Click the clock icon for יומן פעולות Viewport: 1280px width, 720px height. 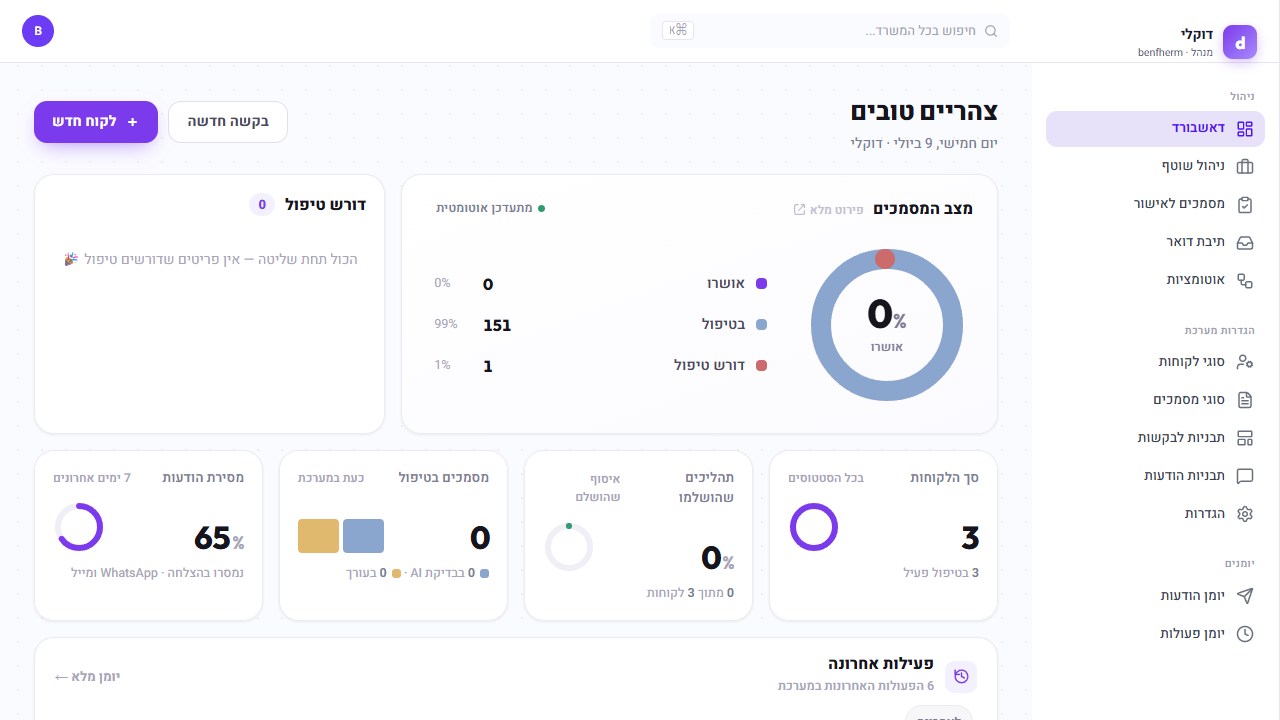click(x=1245, y=634)
